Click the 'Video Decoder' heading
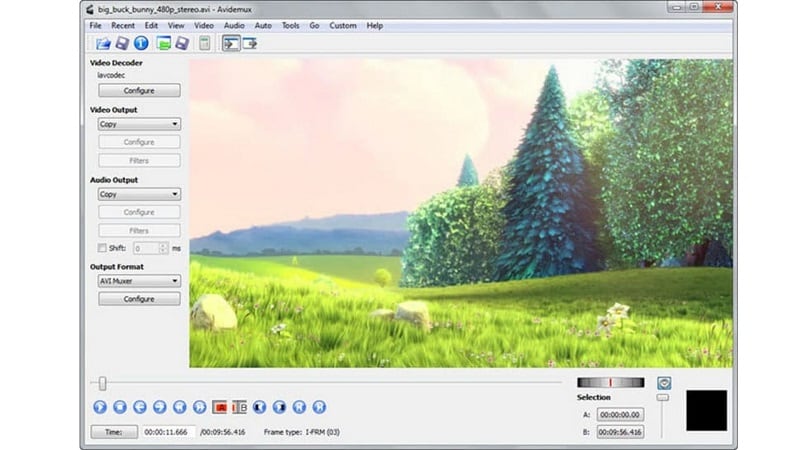This screenshot has width=800, height=450. pyautogui.click(x=116, y=63)
